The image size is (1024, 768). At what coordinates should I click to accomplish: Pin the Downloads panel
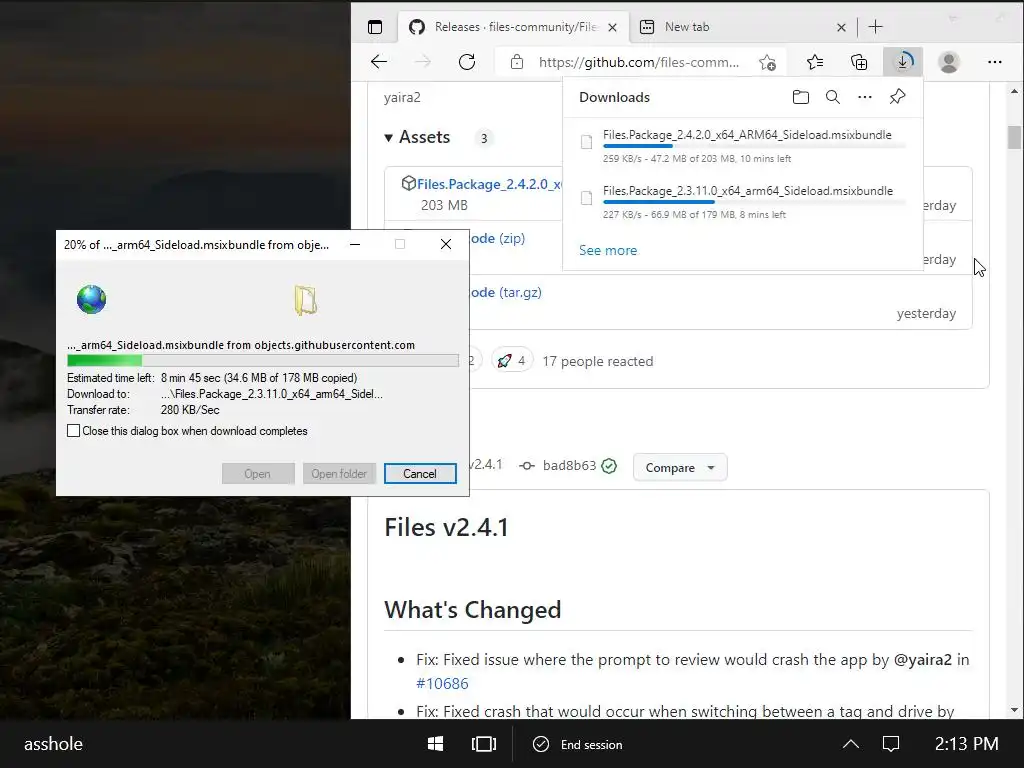coord(897,97)
